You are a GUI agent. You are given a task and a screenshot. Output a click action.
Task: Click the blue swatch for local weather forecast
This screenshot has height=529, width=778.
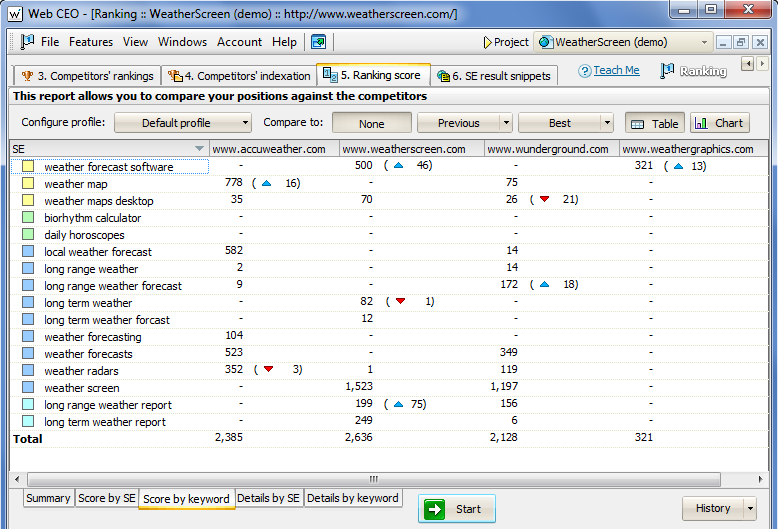click(28, 251)
